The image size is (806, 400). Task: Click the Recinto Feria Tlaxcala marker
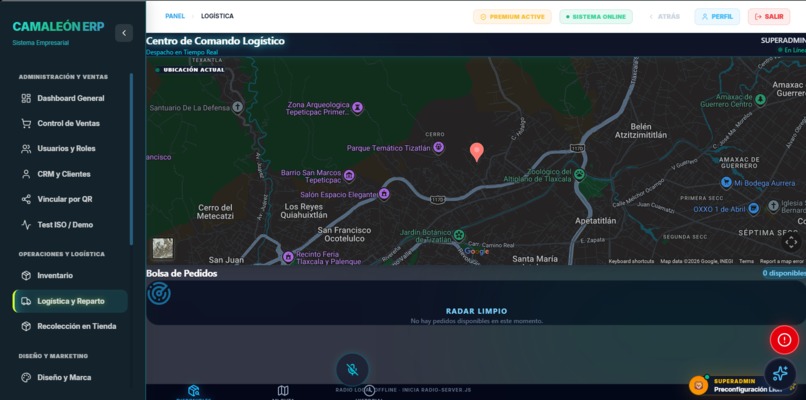pos(288,256)
